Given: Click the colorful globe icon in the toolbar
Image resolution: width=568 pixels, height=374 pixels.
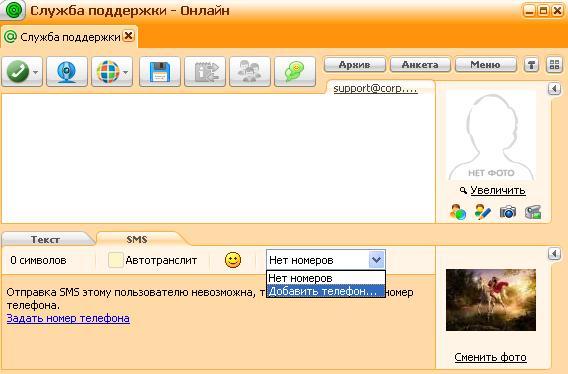Looking at the screenshot, I should pos(108,71).
